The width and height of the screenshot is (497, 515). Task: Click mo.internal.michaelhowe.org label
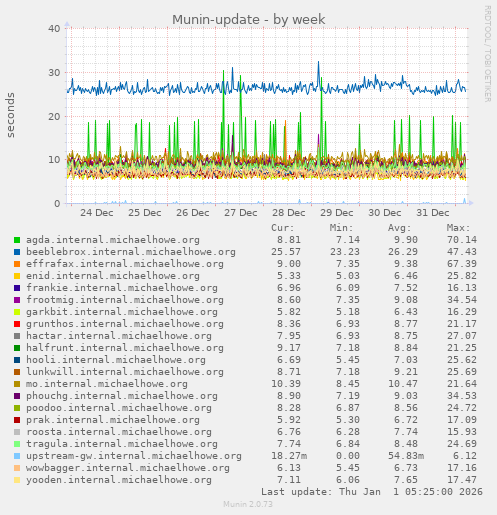click(x=107, y=384)
